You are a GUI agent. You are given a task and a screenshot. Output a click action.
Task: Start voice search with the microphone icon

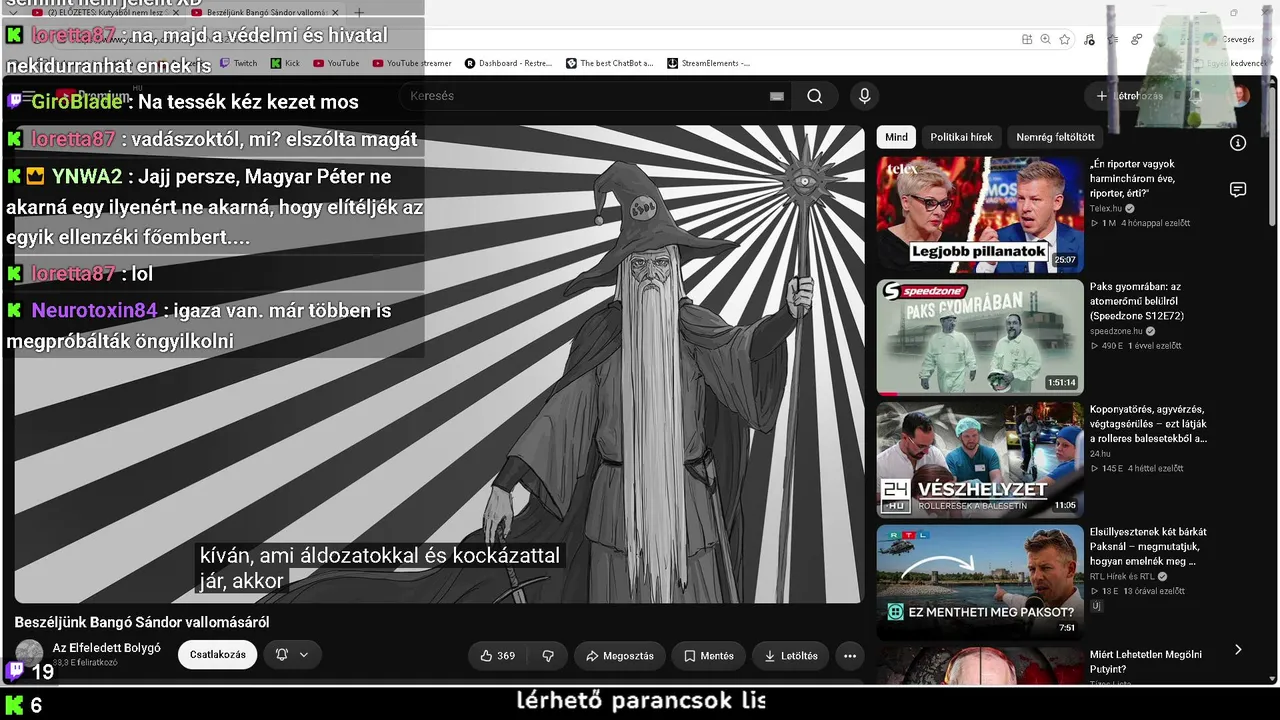click(865, 96)
